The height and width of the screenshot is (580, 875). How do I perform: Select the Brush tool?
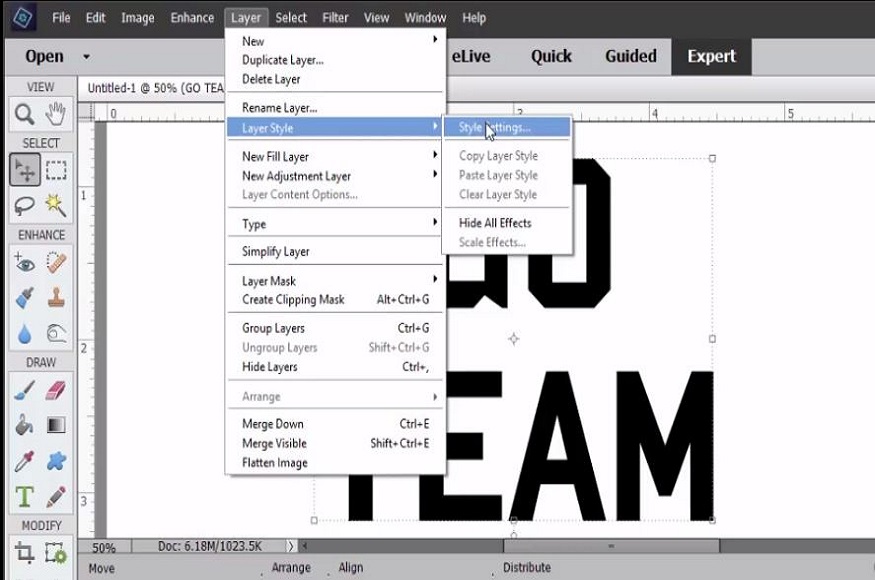pos(25,390)
